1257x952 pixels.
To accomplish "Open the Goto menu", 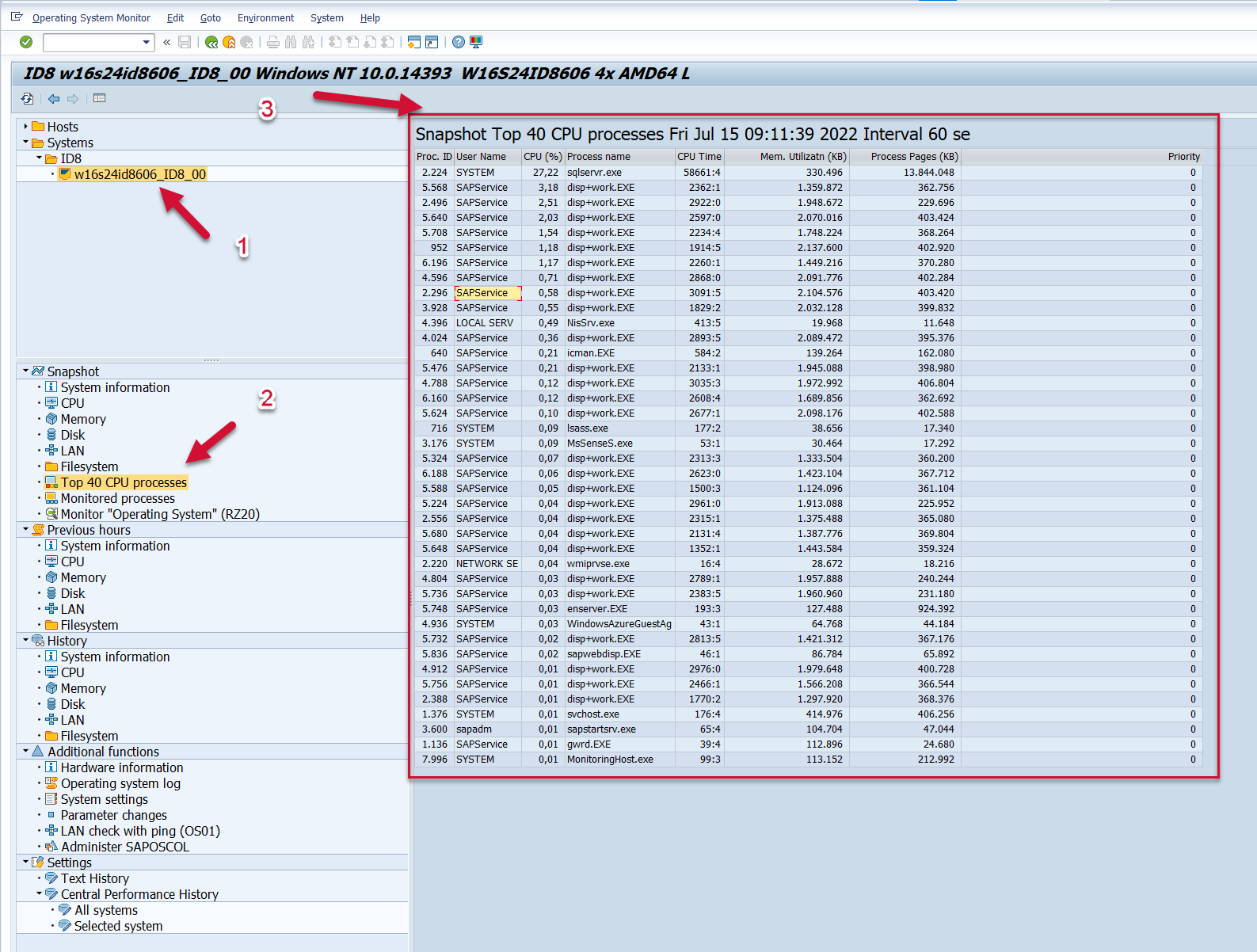I will [210, 17].
